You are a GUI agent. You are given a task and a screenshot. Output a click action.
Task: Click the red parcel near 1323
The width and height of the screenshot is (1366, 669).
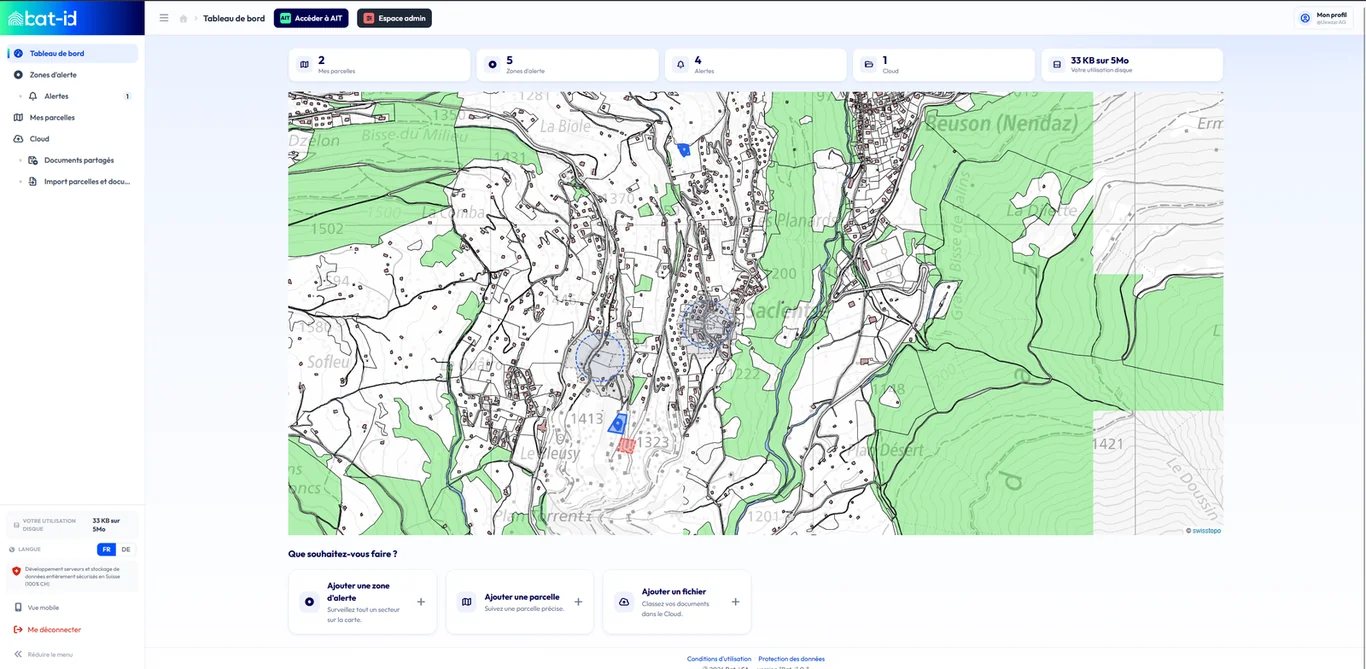(626, 445)
